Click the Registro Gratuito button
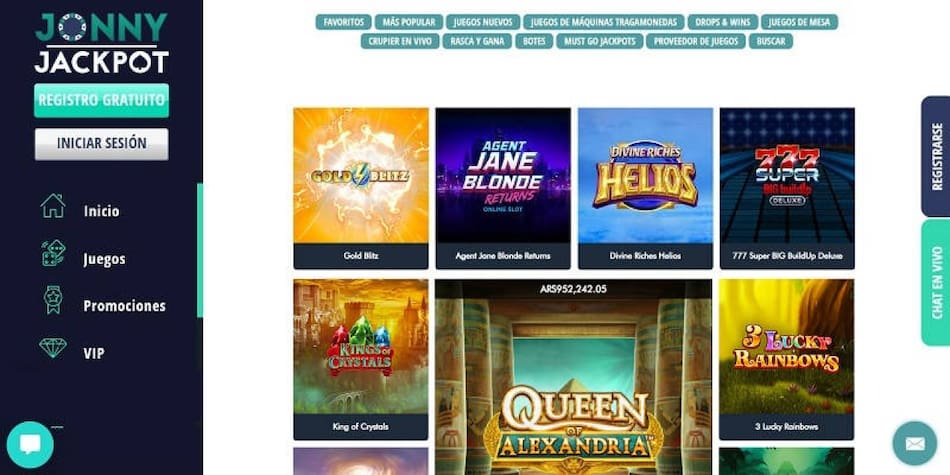The height and width of the screenshot is (475, 950). (x=102, y=100)
